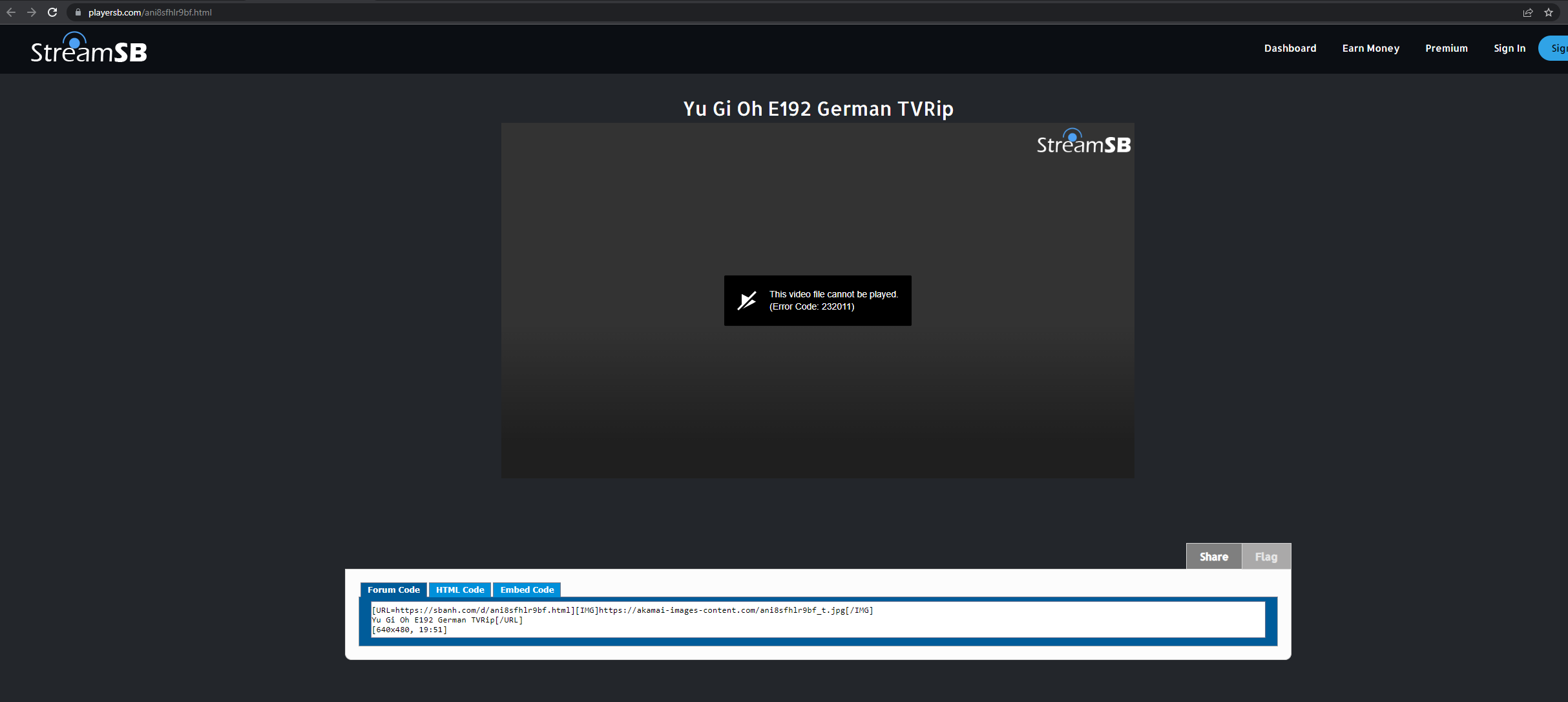Select the Forum Code tab
1568x702 pixels.
(x=393, y=590)
